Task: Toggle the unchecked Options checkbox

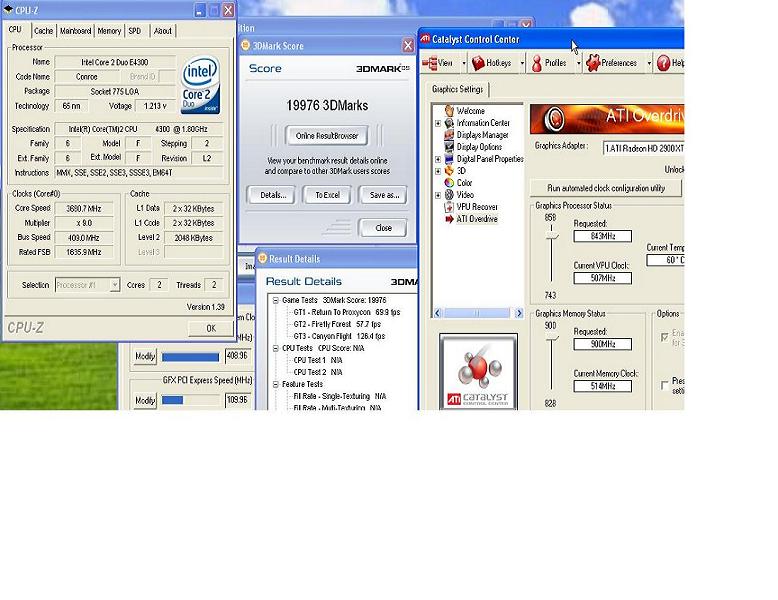Action: pos(665,386)
